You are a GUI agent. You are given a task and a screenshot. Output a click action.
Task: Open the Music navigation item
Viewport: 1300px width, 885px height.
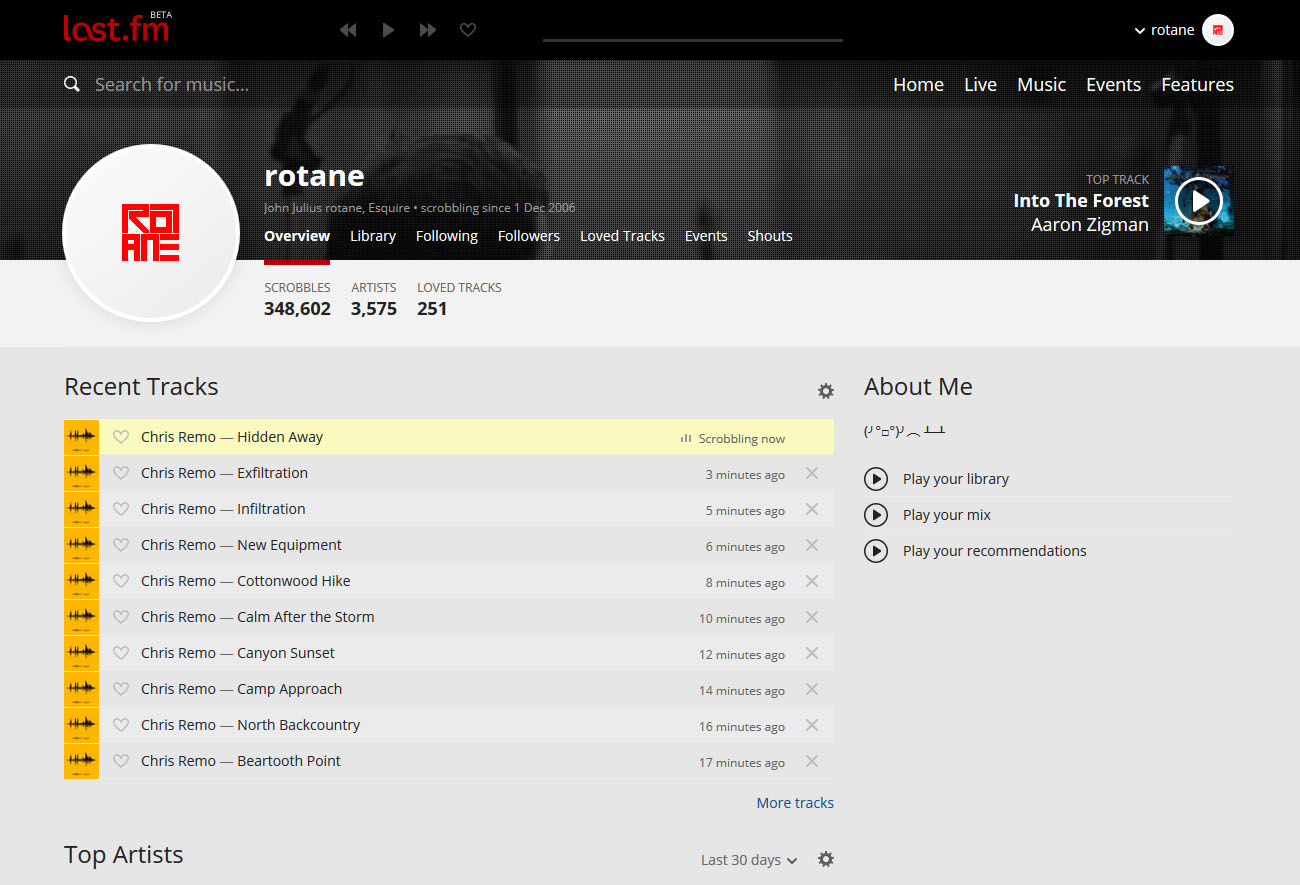1041,85
